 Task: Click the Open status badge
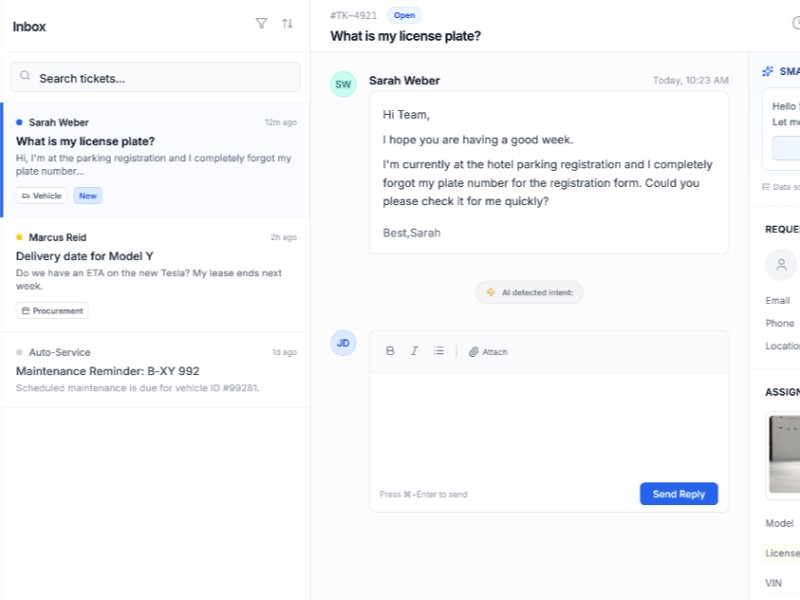(404, 15)
